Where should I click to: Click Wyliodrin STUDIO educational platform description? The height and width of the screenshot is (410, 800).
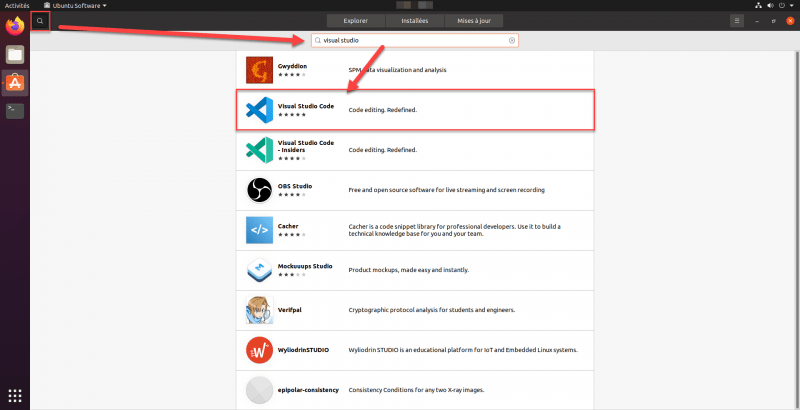click(463, 350)
